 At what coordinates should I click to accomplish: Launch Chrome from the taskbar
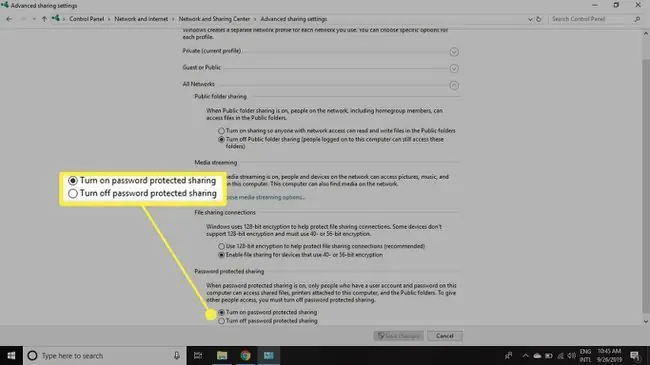point(245,355)
